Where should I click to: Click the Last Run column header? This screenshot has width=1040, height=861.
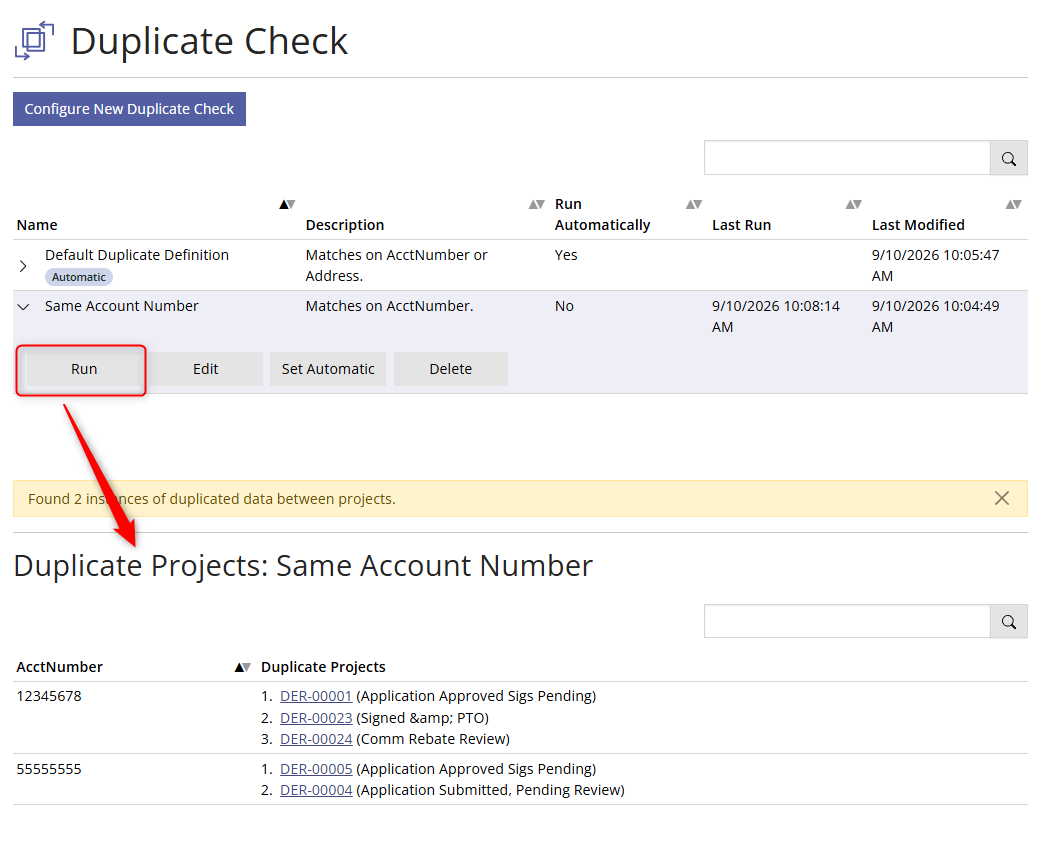pyautogui.click(x=742, y=225)
